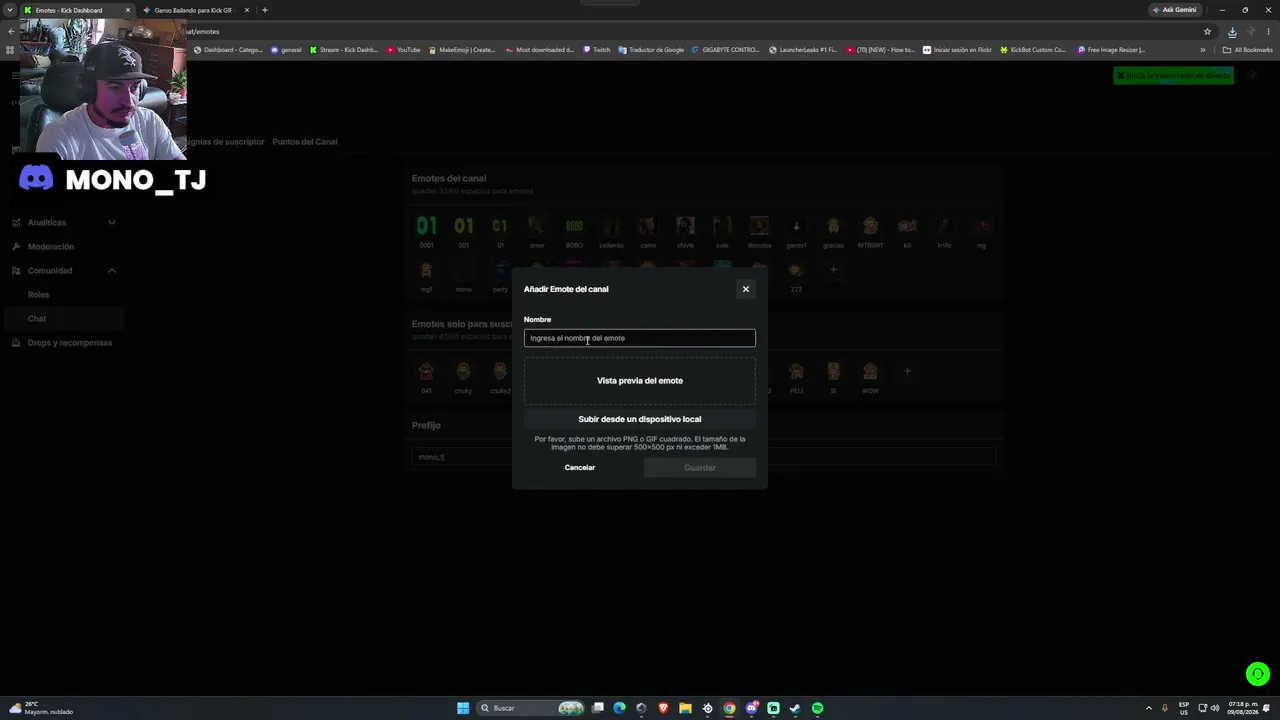Switch to Ganso Bailando para Kick GIF tab
This screenshot has width=1280, height=720.
[x=193, y=10]
